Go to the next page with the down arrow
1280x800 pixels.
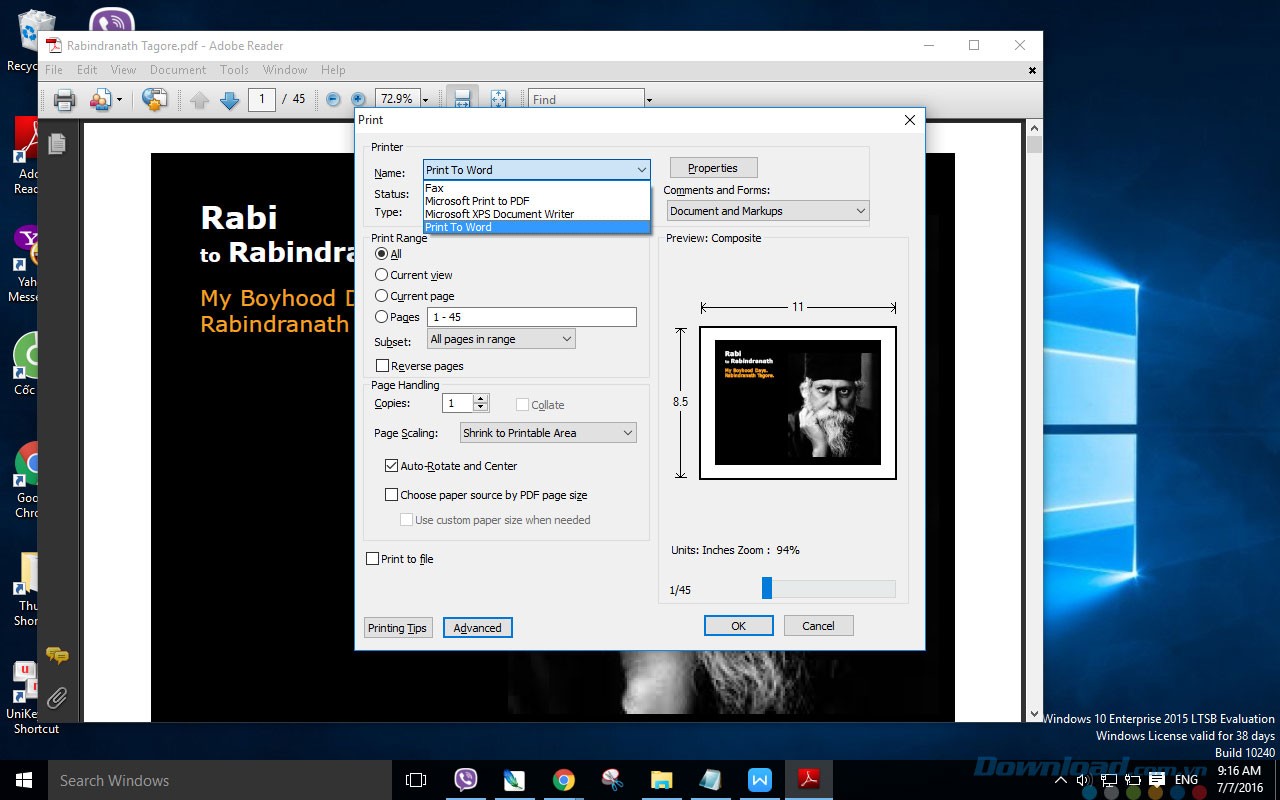229,99
